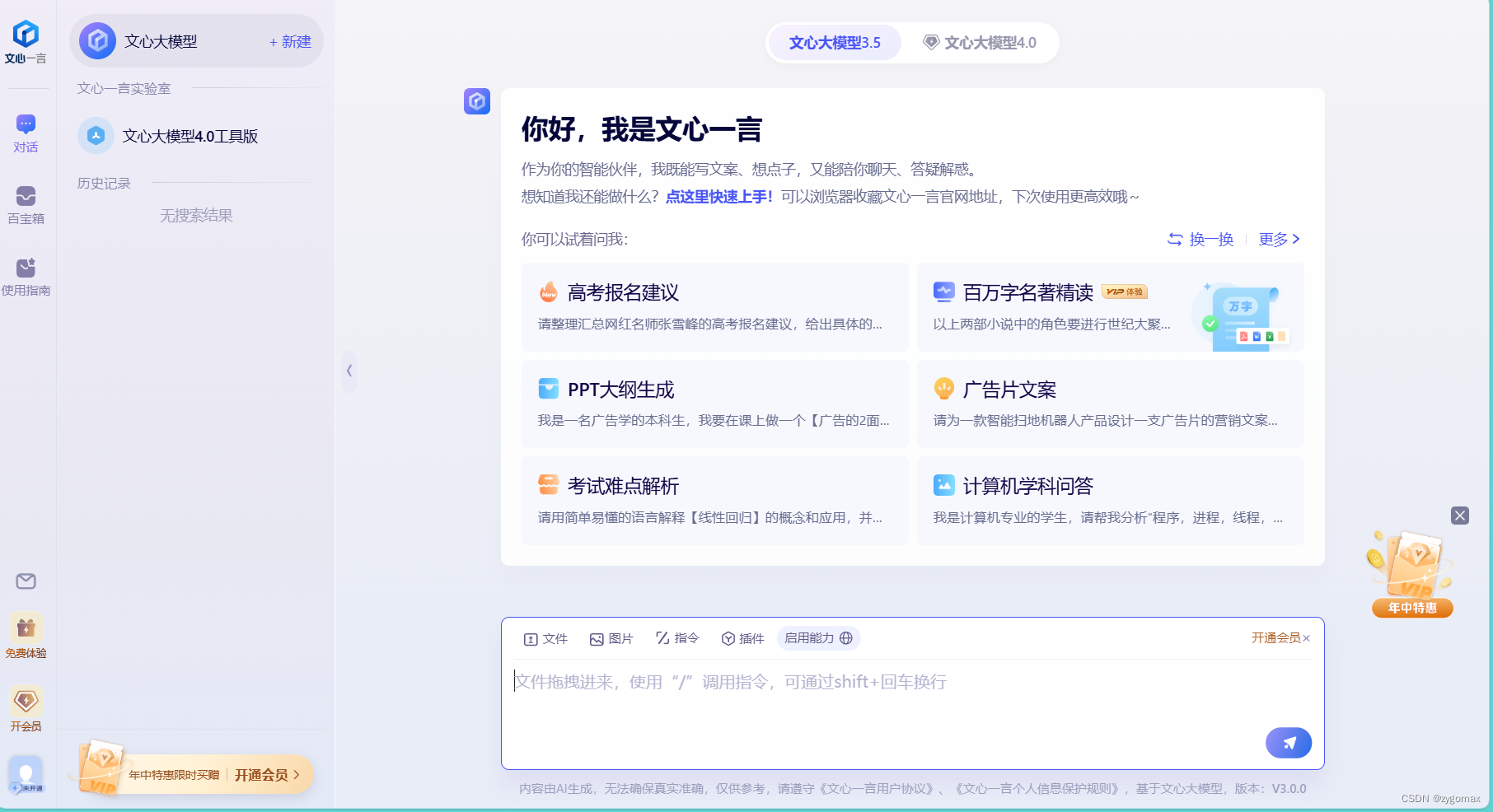Click the 免费体验 gift icon

click(26, 636)
